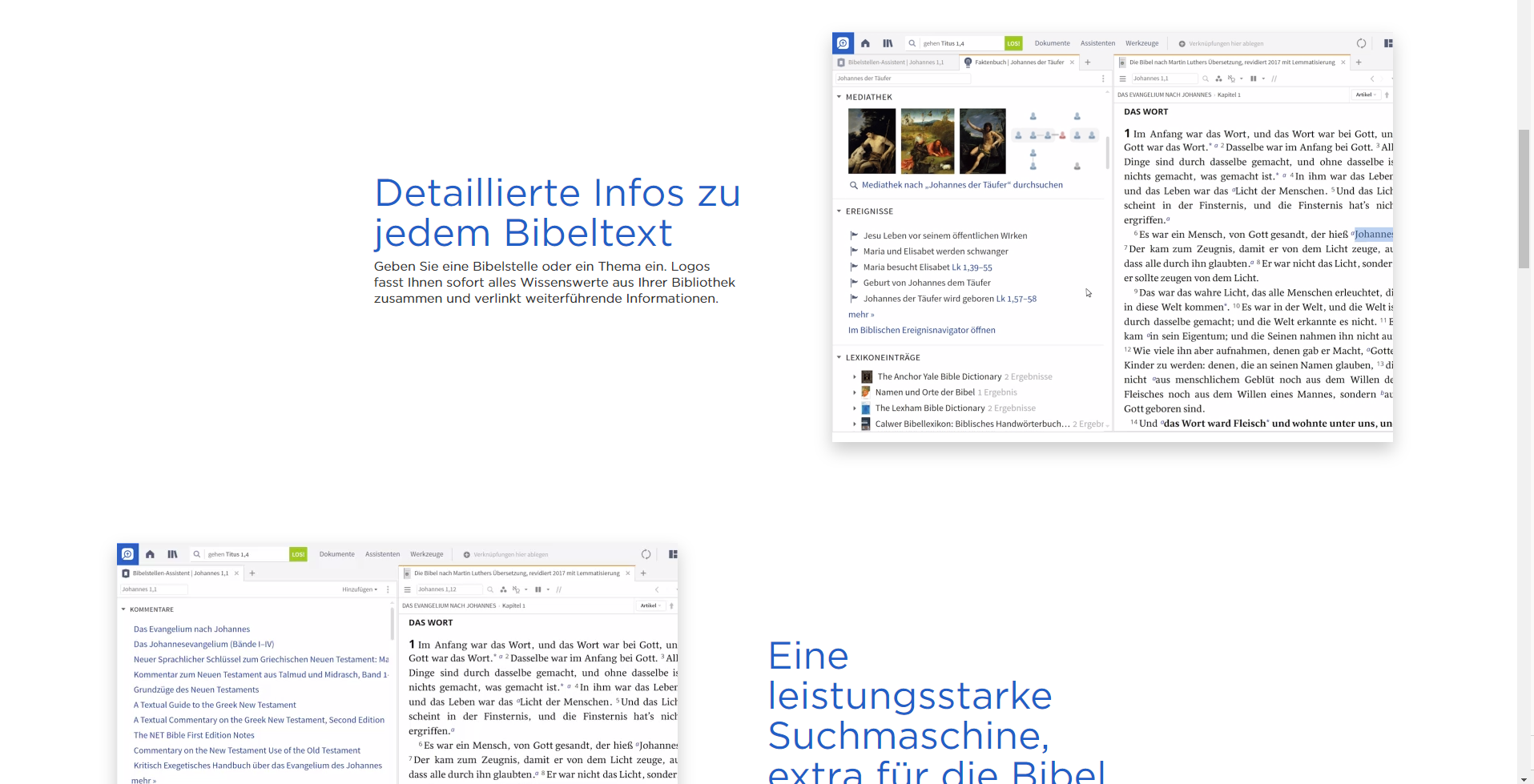This screenshot has width=1534, height=784.
Task: Open Dokumente menu in lower screenshot
Action: 336,554
